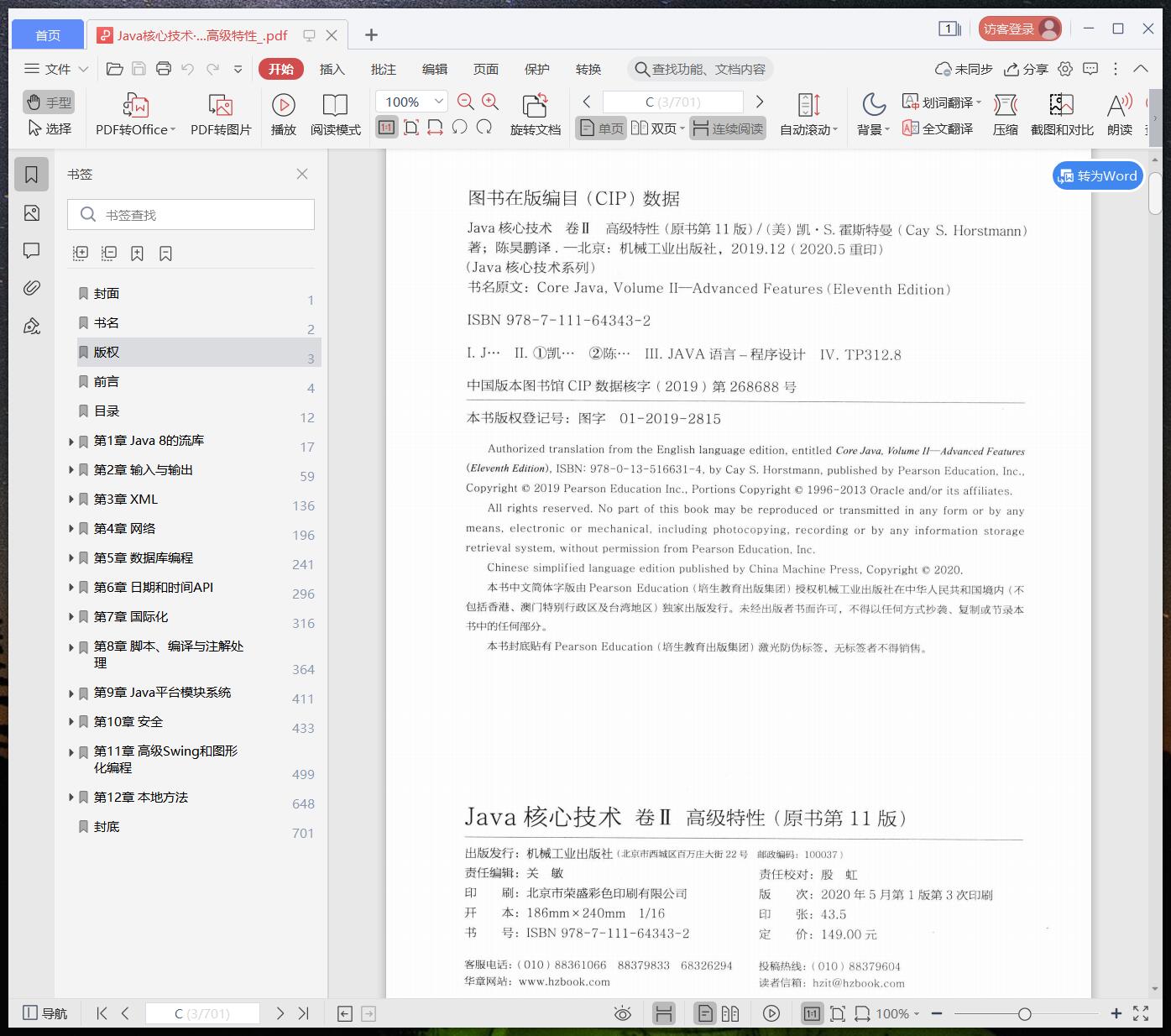This screenshot has height=1036, width=1171.
Task: Open background color options
Action: pos(873,114)
